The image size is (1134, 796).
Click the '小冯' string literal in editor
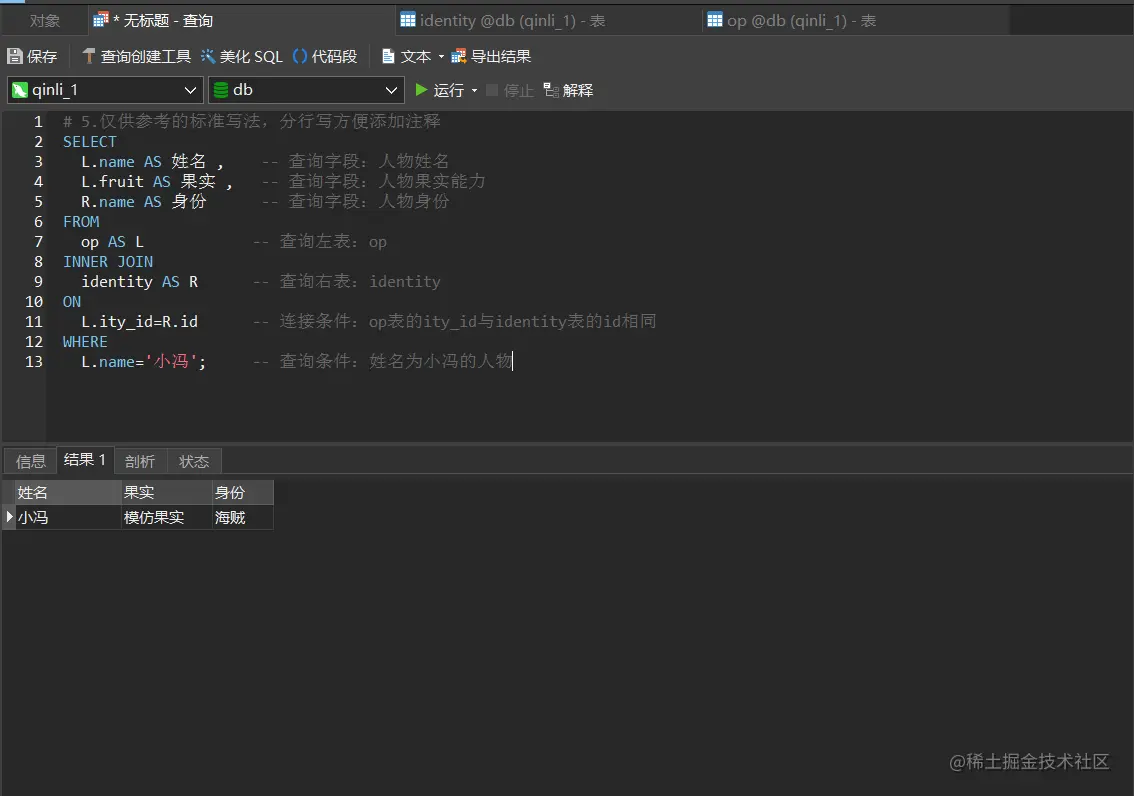coord(171,361)
